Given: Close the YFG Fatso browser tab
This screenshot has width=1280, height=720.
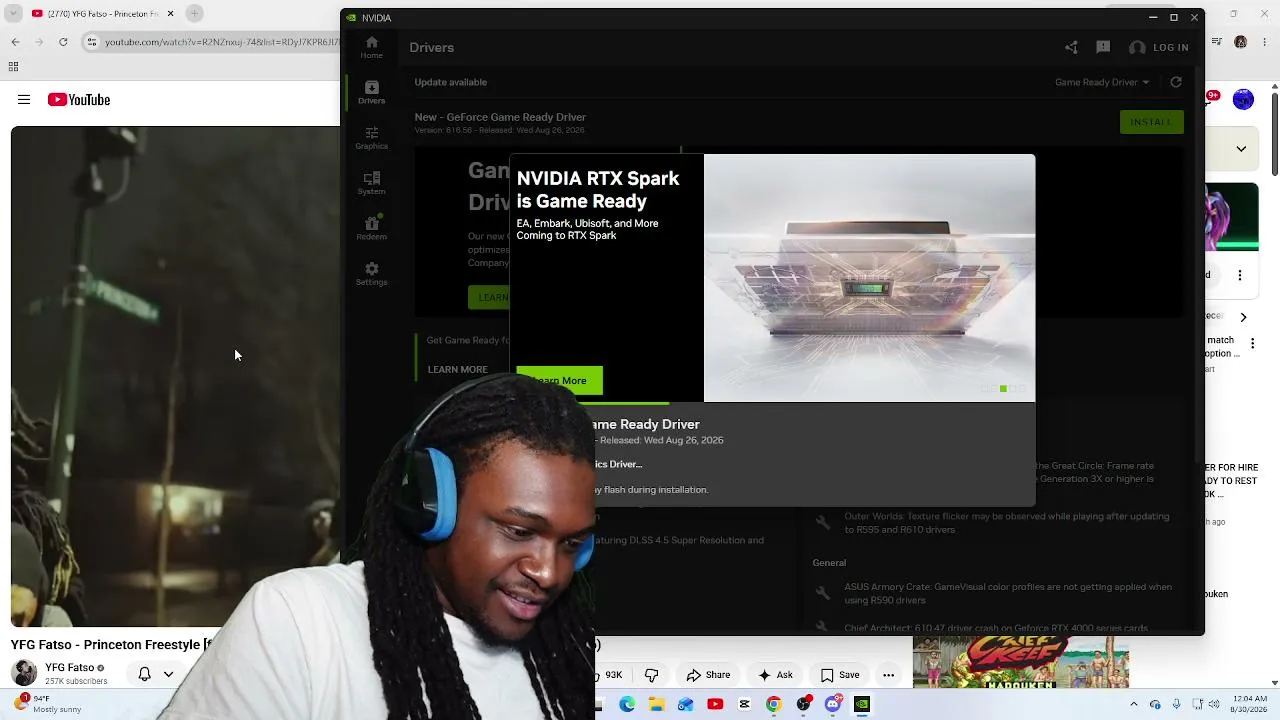Looking at the screenshot, I should (x=170, y=13).
